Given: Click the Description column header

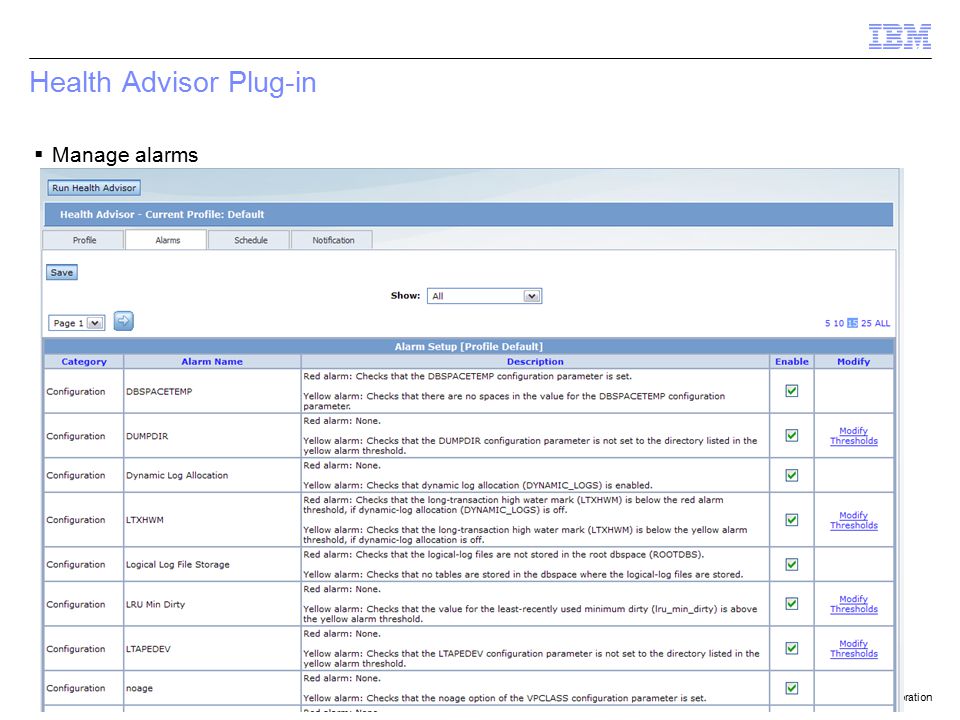Looking at the screenshot, I should click(535, 362).
